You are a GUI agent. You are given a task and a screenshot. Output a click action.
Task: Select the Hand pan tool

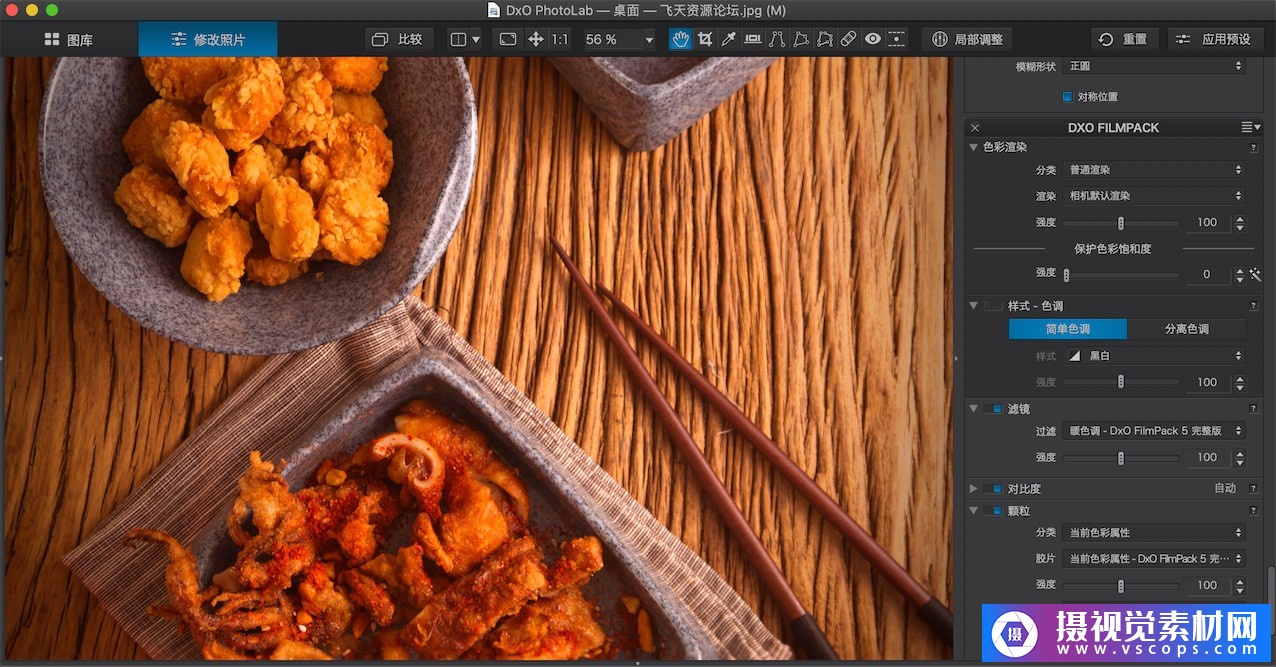(x=680, y=39)
